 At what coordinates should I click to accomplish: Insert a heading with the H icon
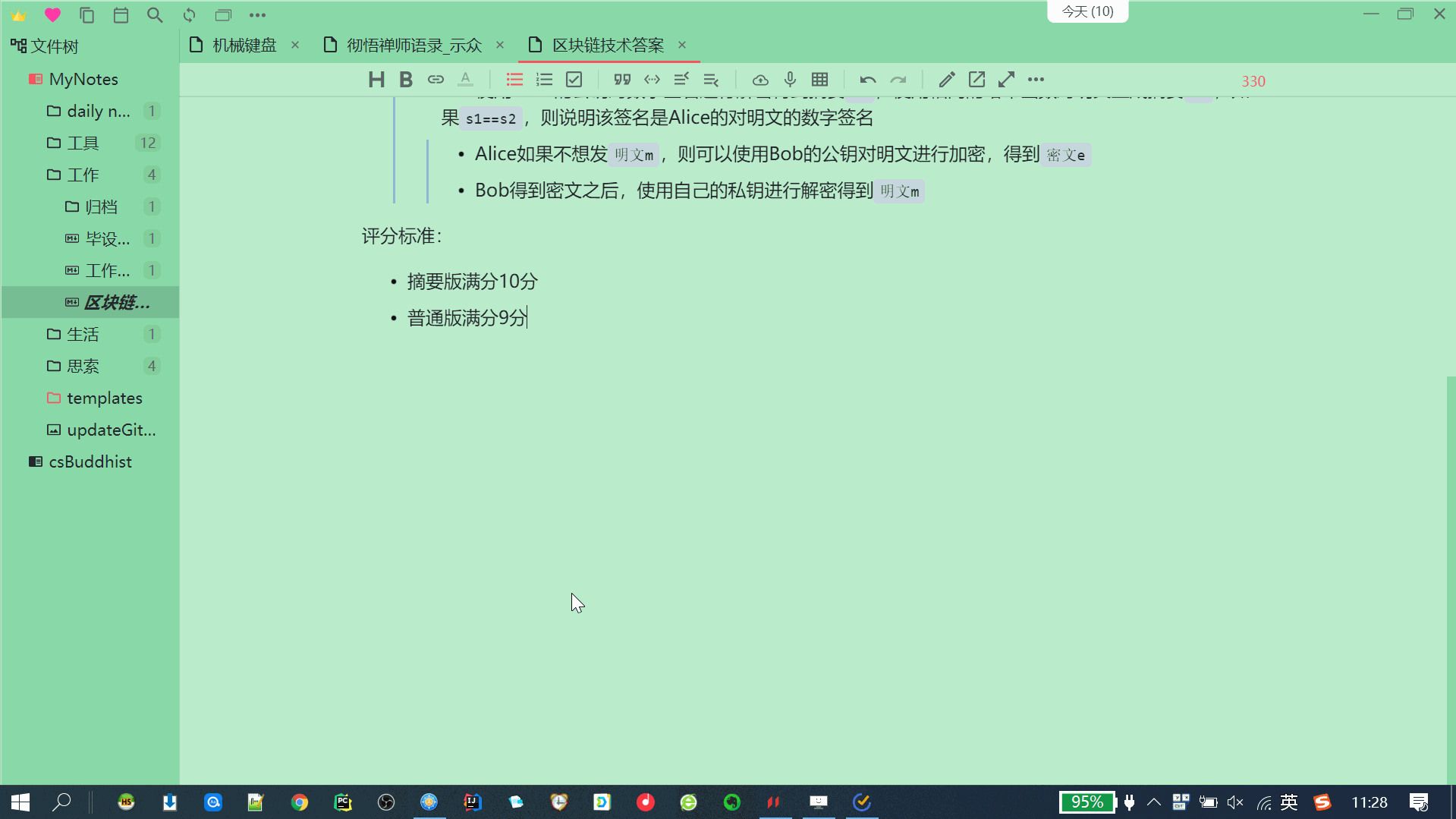pos(376,79)
